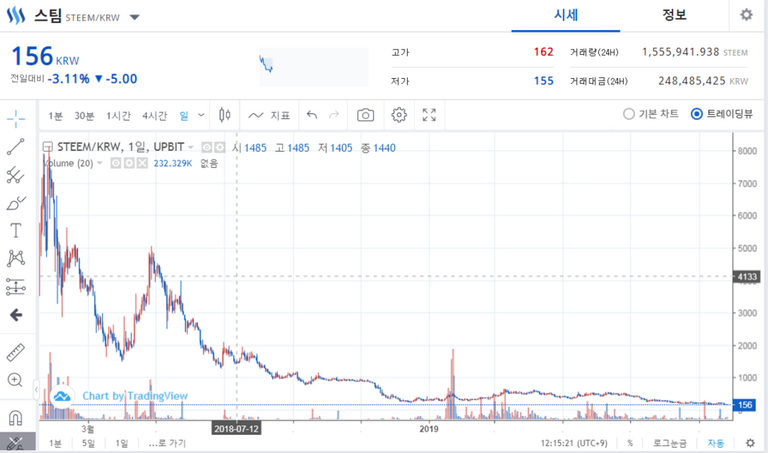The image size is (768, 453).
Task: Collapse the chart legend toggle box
Action: click(x=48, y=147)
